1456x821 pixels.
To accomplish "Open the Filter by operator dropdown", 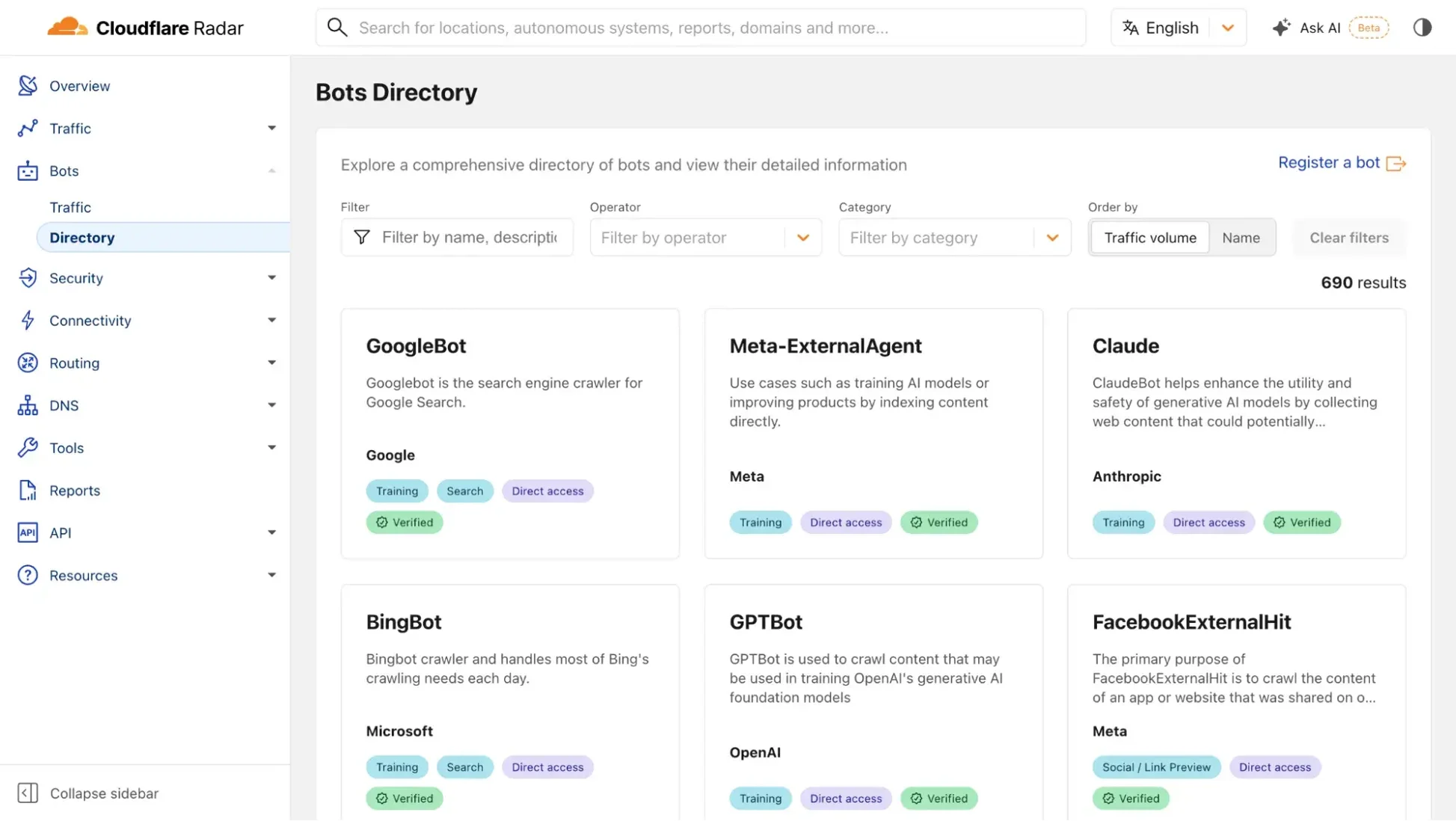I will [705, 238].
